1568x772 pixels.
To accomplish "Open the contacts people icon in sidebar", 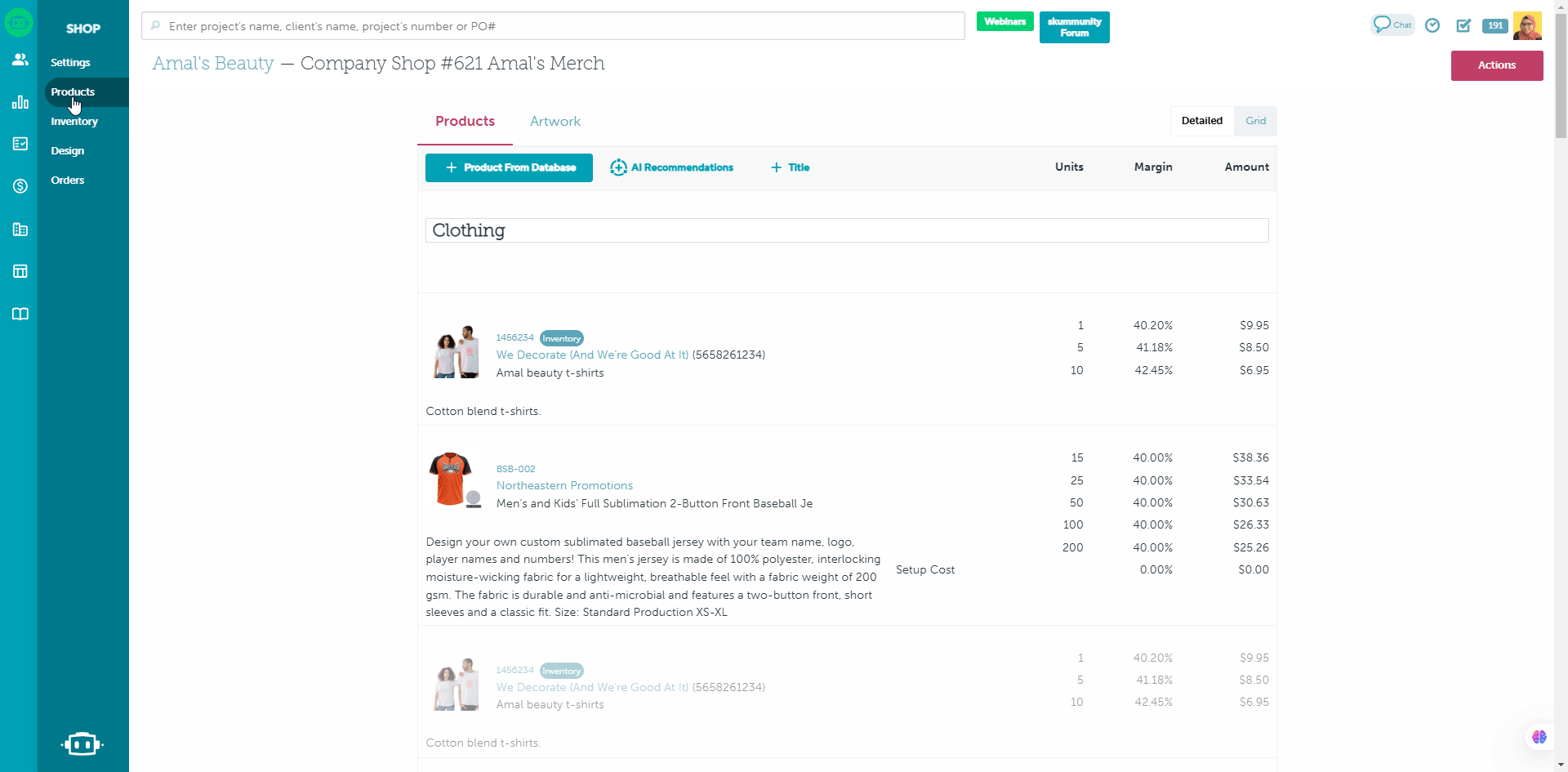I will pyautogui.click(x=20, y=60).
